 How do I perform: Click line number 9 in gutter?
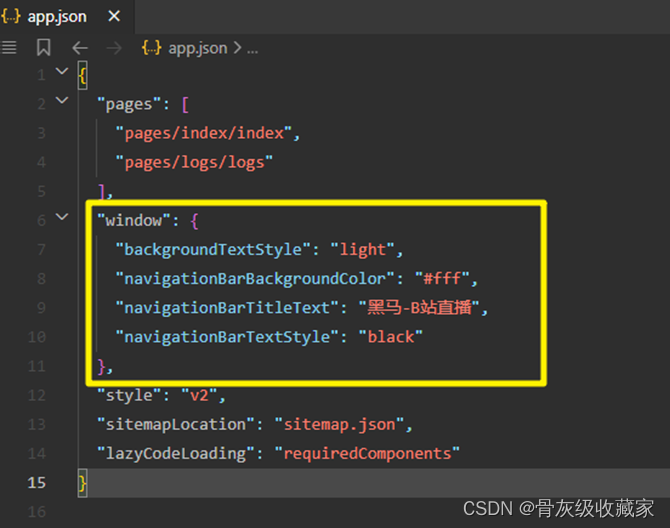41,308
